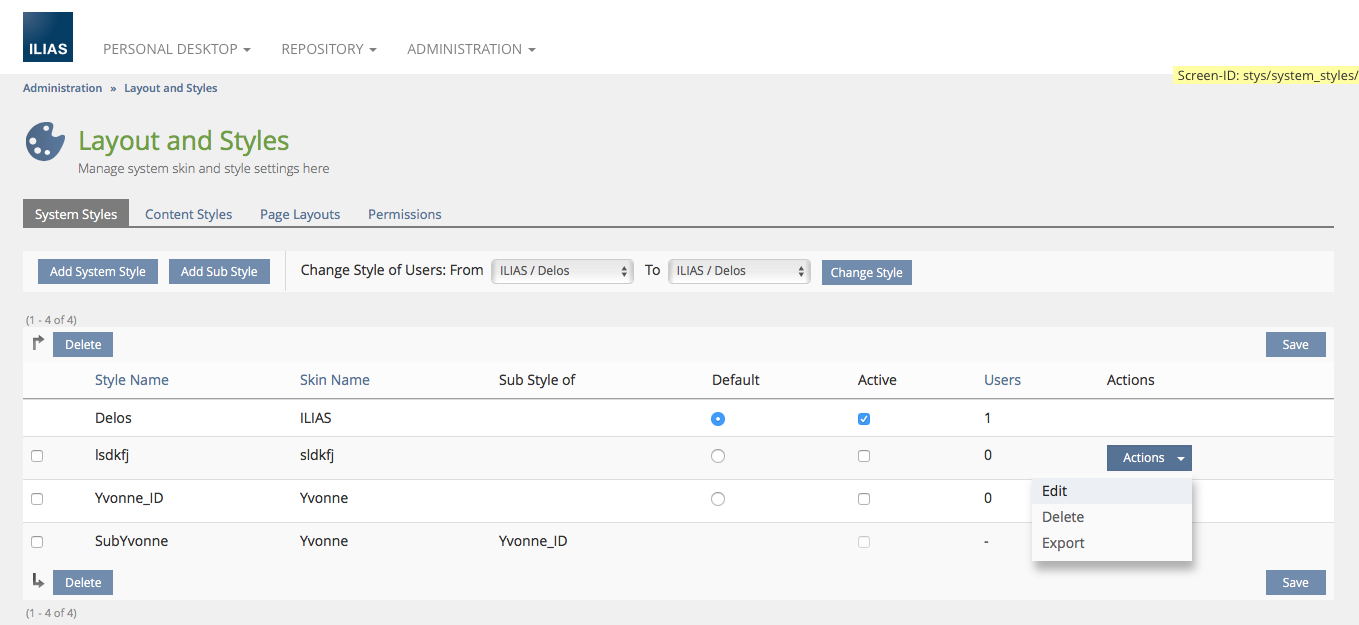Expand the Administration menu

click(x=471, y=49)
